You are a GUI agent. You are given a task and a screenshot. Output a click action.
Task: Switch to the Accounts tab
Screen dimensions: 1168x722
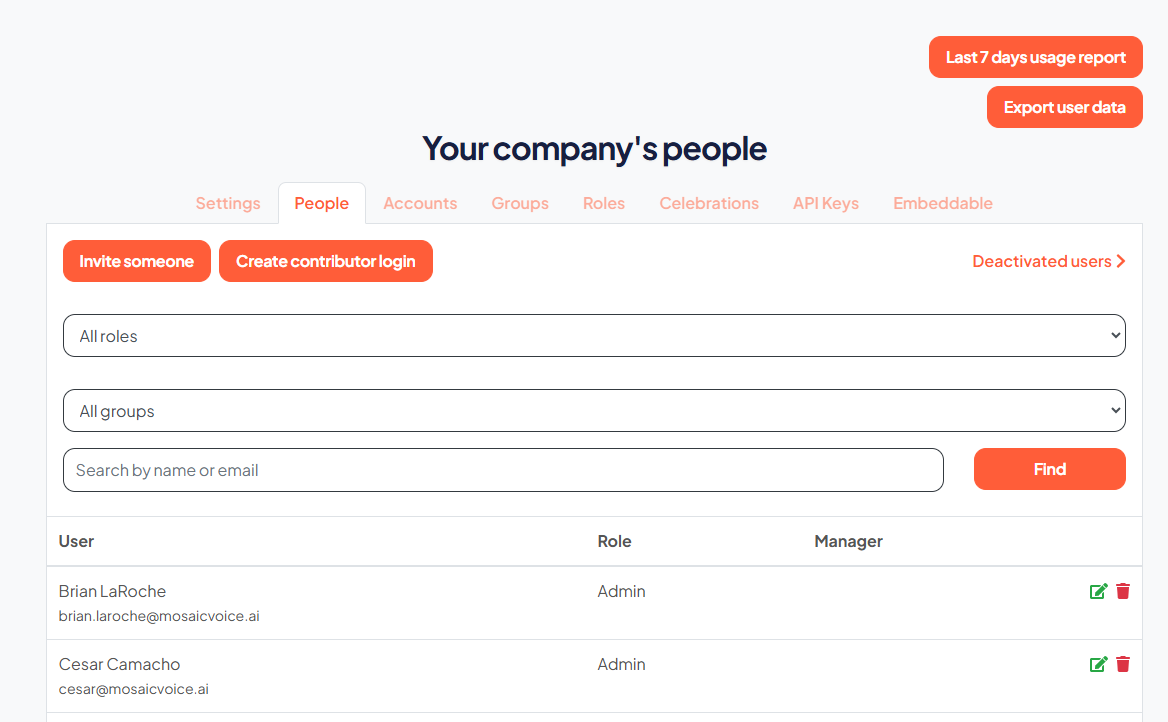420,203
